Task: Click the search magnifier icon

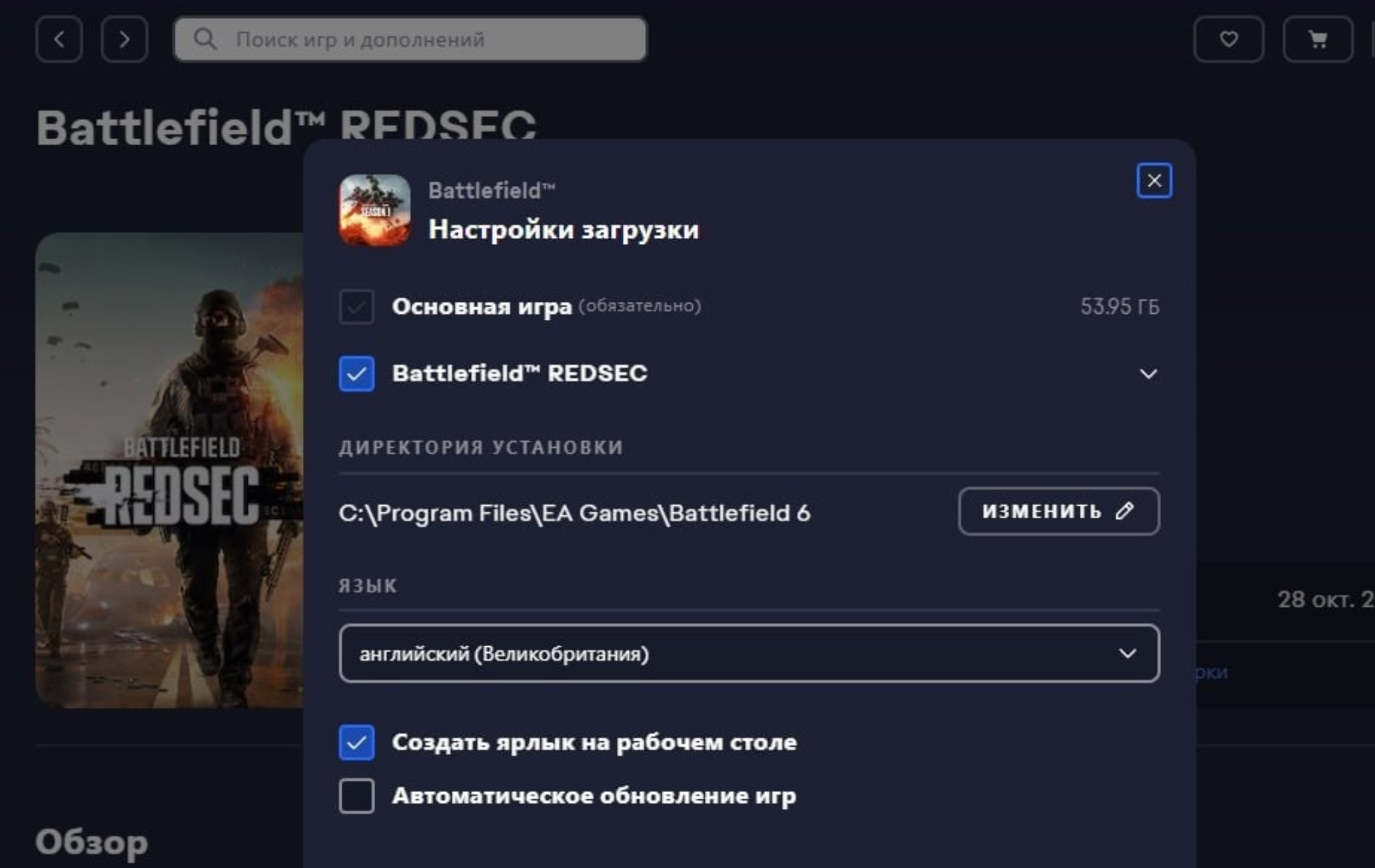Action: (205, 39)
